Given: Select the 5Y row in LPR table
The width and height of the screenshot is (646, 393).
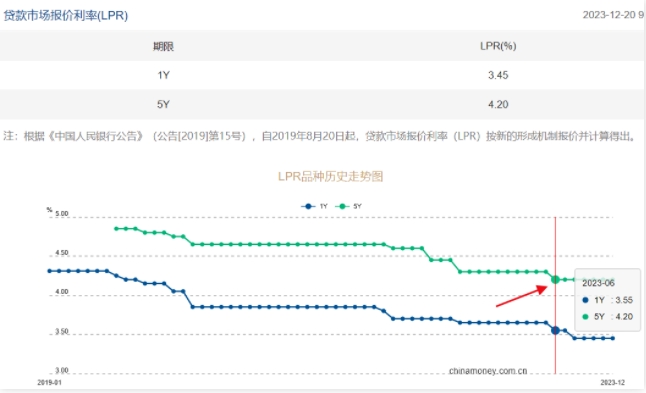Looking at the screenshot, I should click(322, 105).
